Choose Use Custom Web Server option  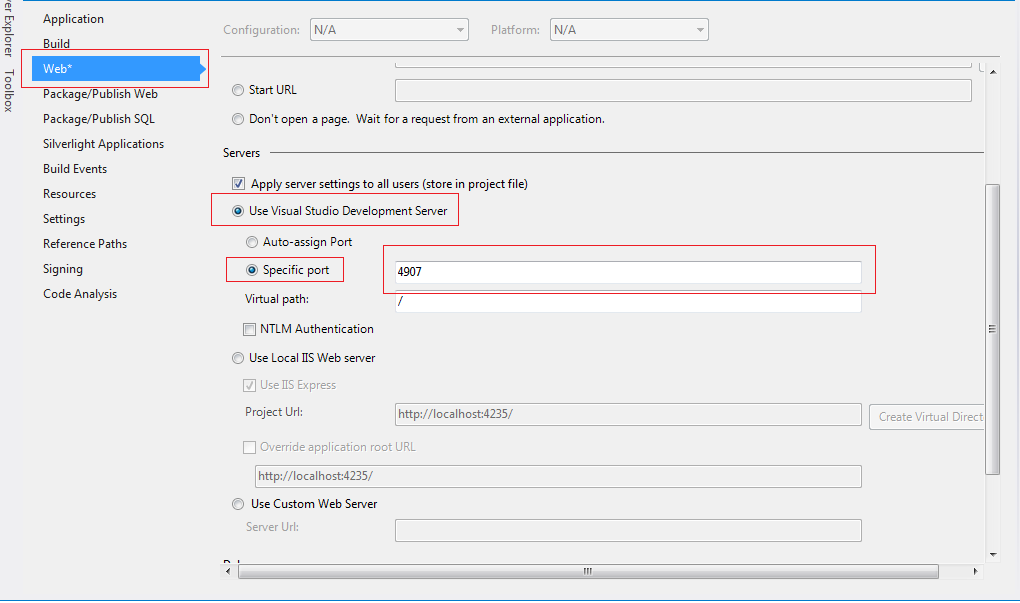238,504
